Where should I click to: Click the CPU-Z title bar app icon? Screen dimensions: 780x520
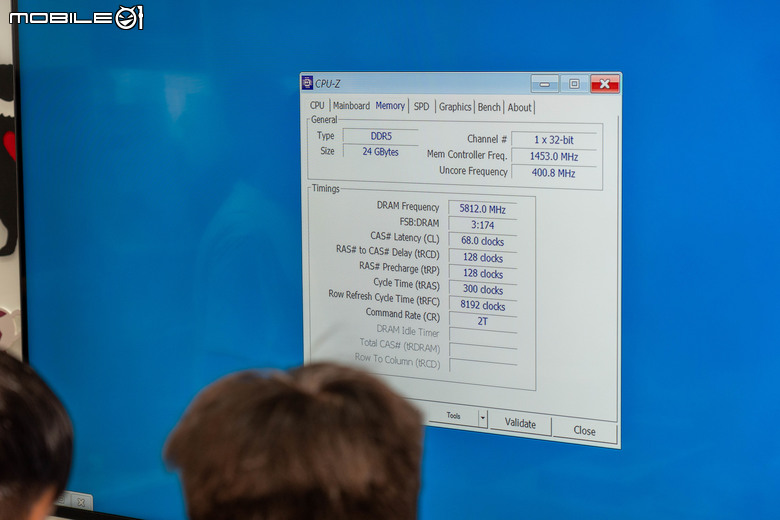coord(307,83)
